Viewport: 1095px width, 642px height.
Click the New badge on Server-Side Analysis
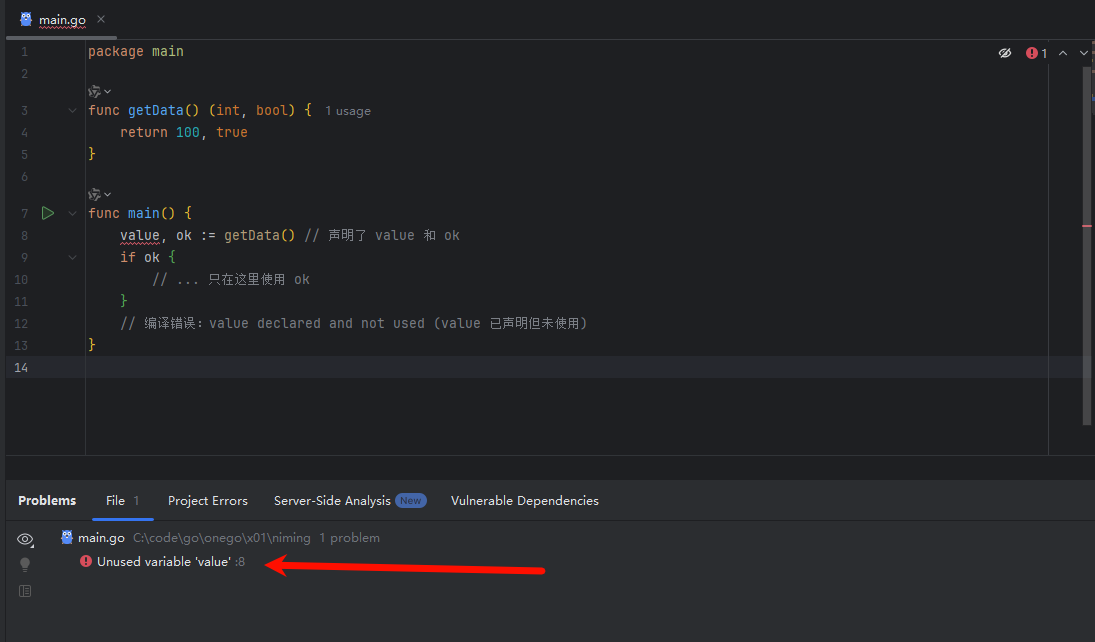(411, 501)
